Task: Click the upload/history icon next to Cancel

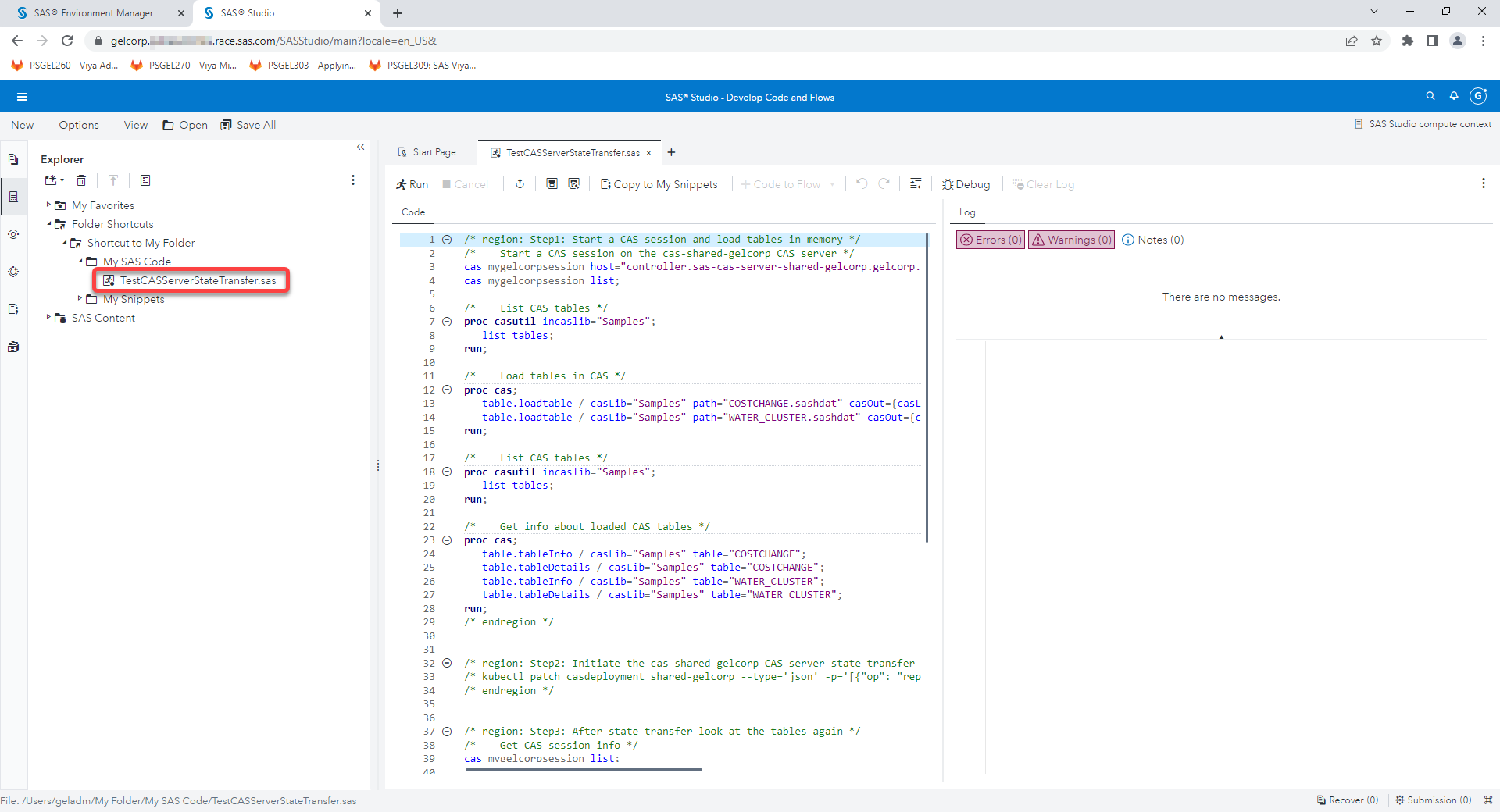Action: coord(520,184)
